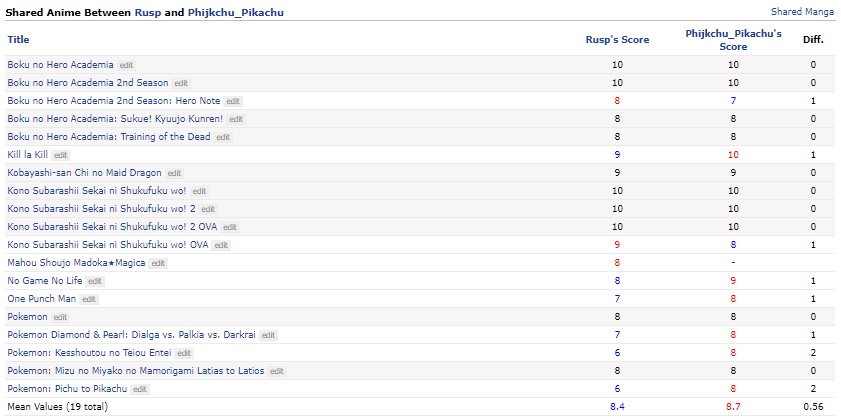Edit Training of the Dead entry
Screen dimensions: 841x419
(223, 137)
